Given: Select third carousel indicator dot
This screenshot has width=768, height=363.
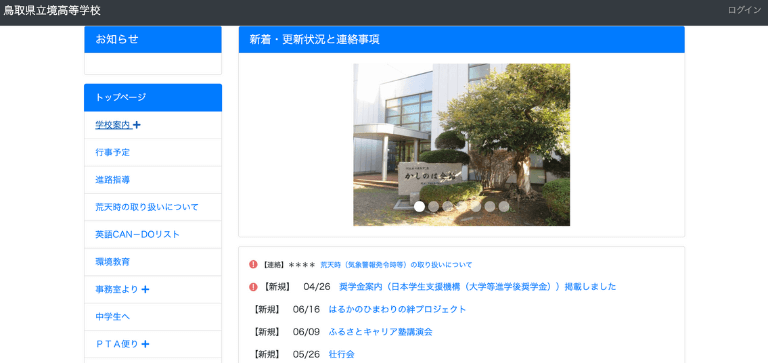Looking at the screenshot, I should (448, 207).
